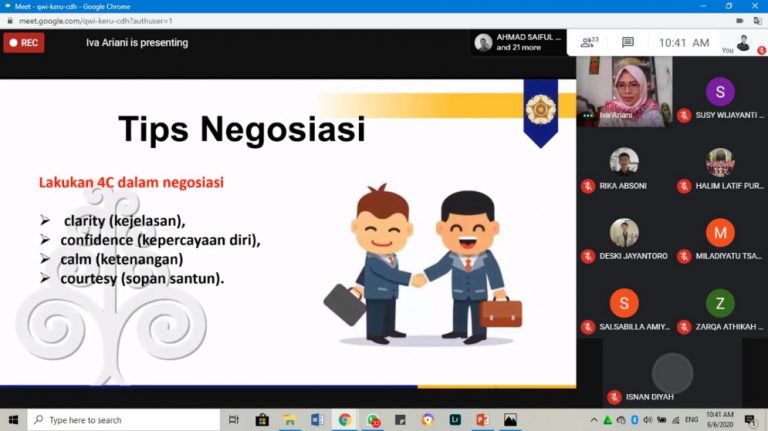
Task: Click the 'courtesy (sopan santun).' bullet
Action: tap(142, 278)
